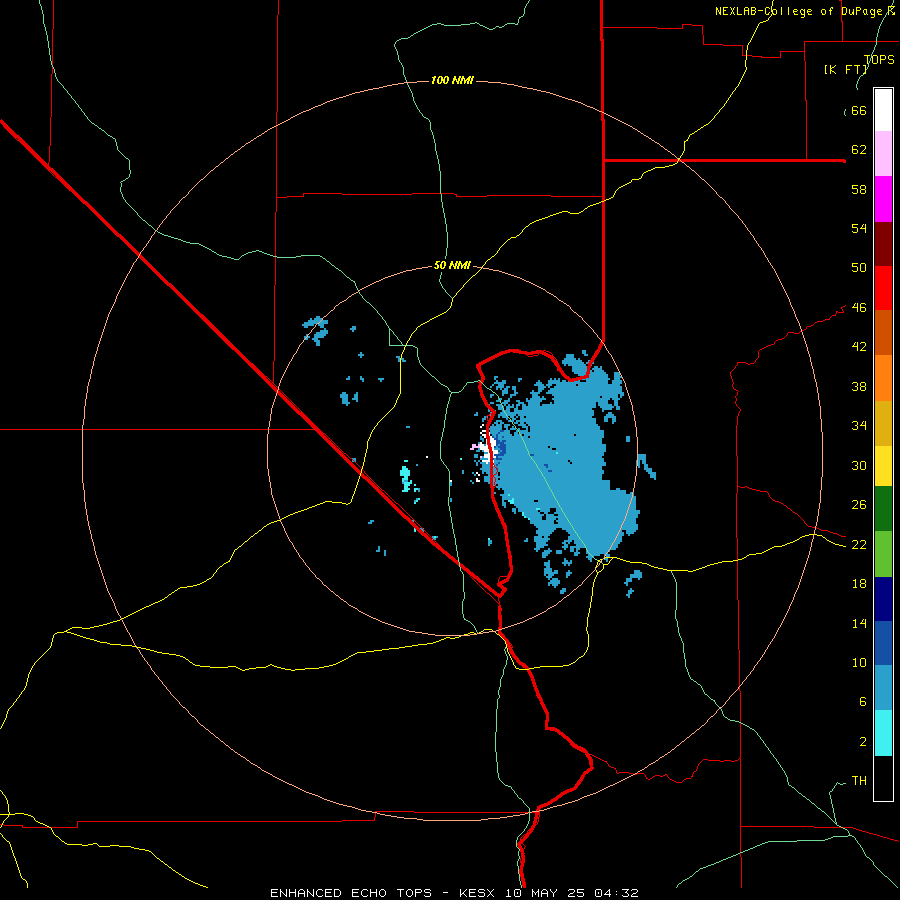Click the '38' legend value
Screen dimensions: 900x900
859,386
